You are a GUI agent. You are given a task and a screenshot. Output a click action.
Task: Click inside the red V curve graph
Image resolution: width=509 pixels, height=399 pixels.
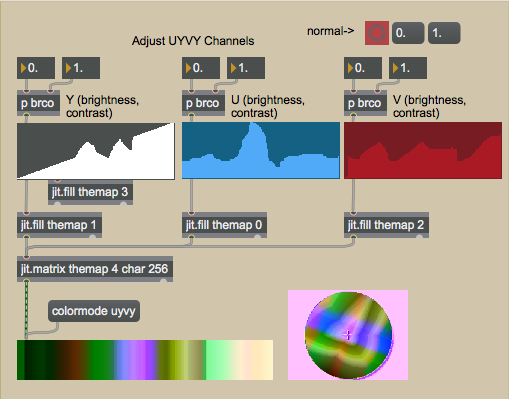point(423,151)
